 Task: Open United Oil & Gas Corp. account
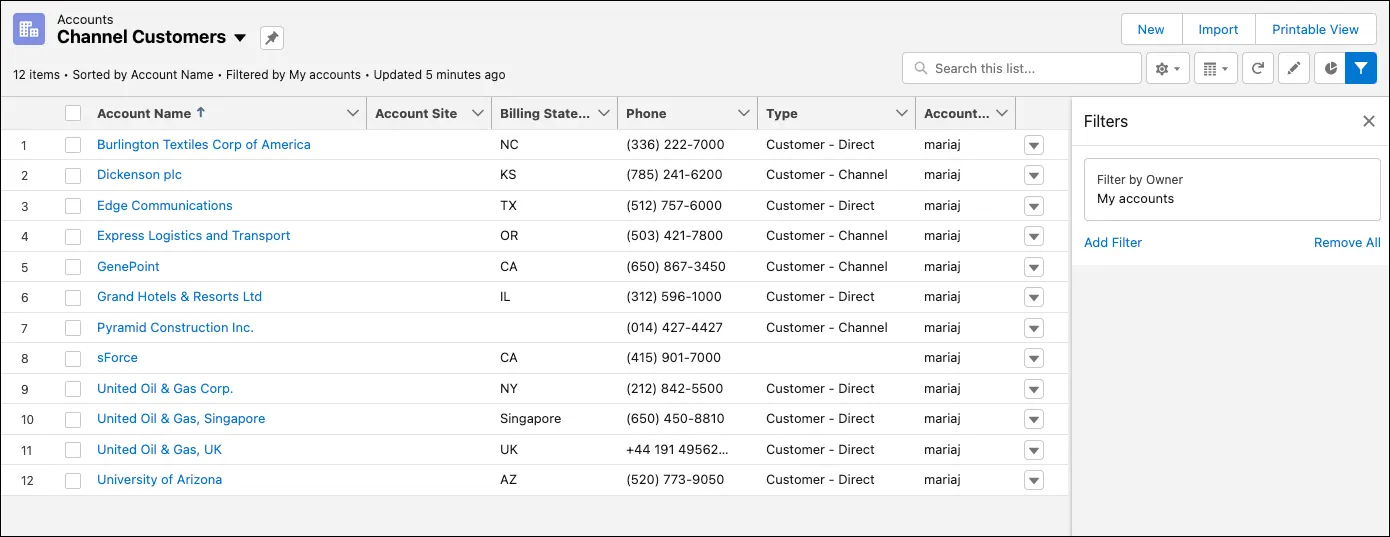coord(165,389)
